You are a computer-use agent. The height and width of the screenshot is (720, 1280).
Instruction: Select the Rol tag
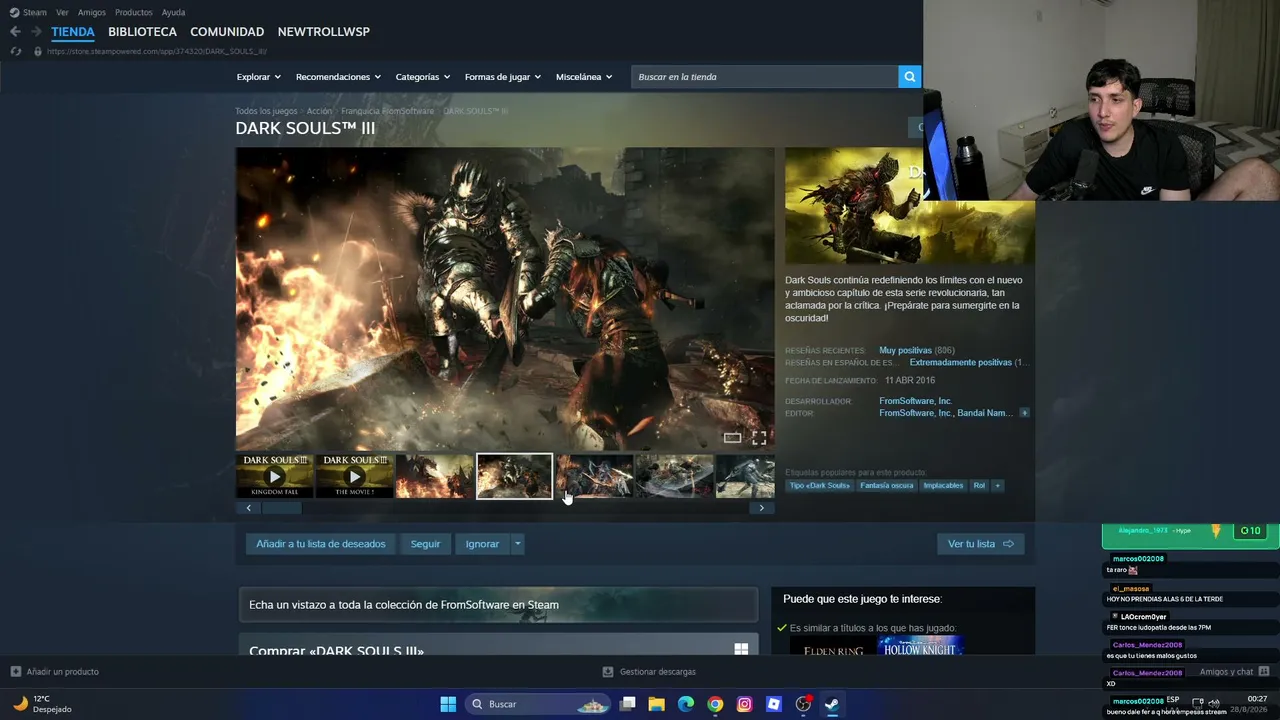tap(979, 486)
